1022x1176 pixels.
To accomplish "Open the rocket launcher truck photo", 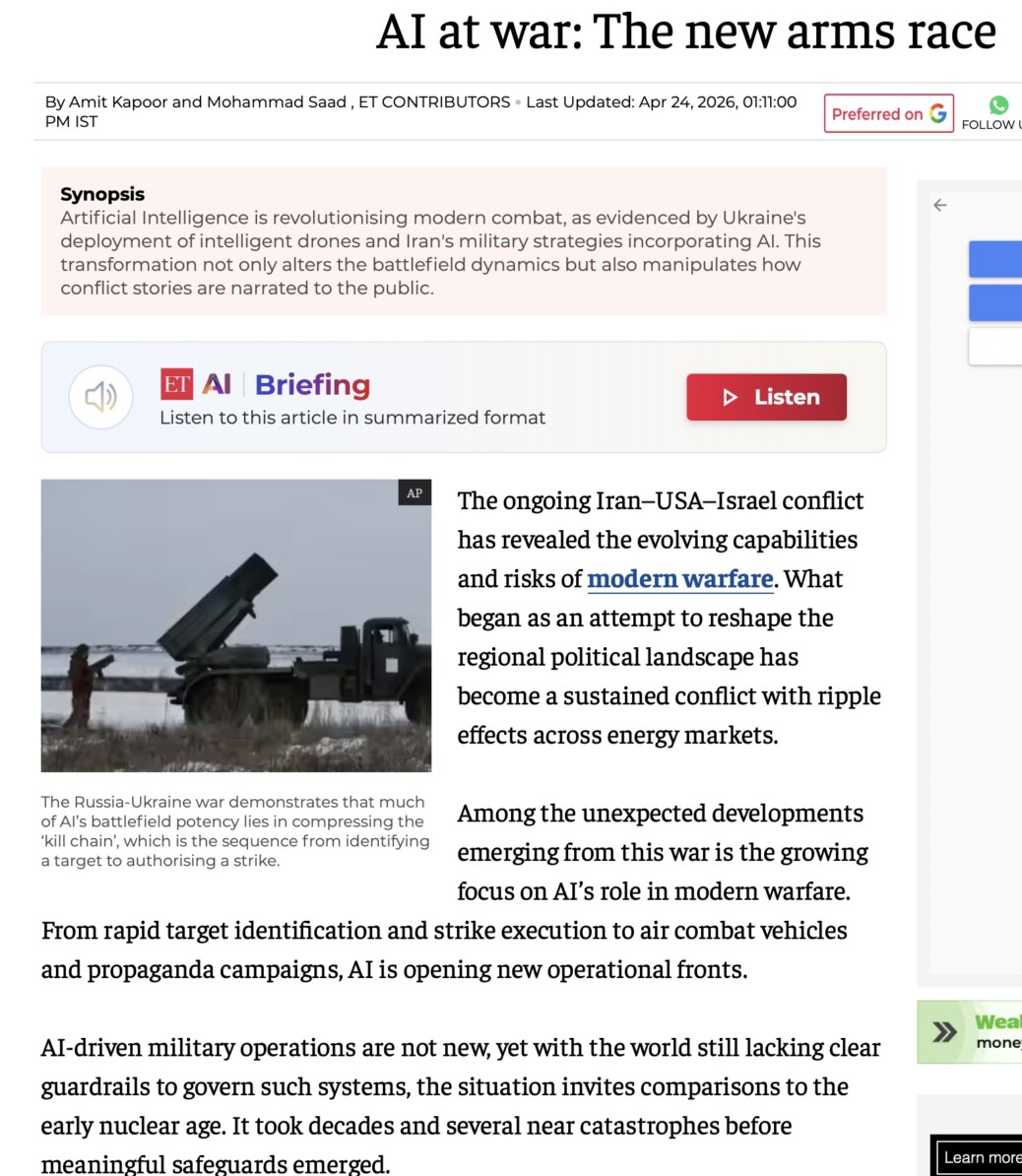I will 236,625.
